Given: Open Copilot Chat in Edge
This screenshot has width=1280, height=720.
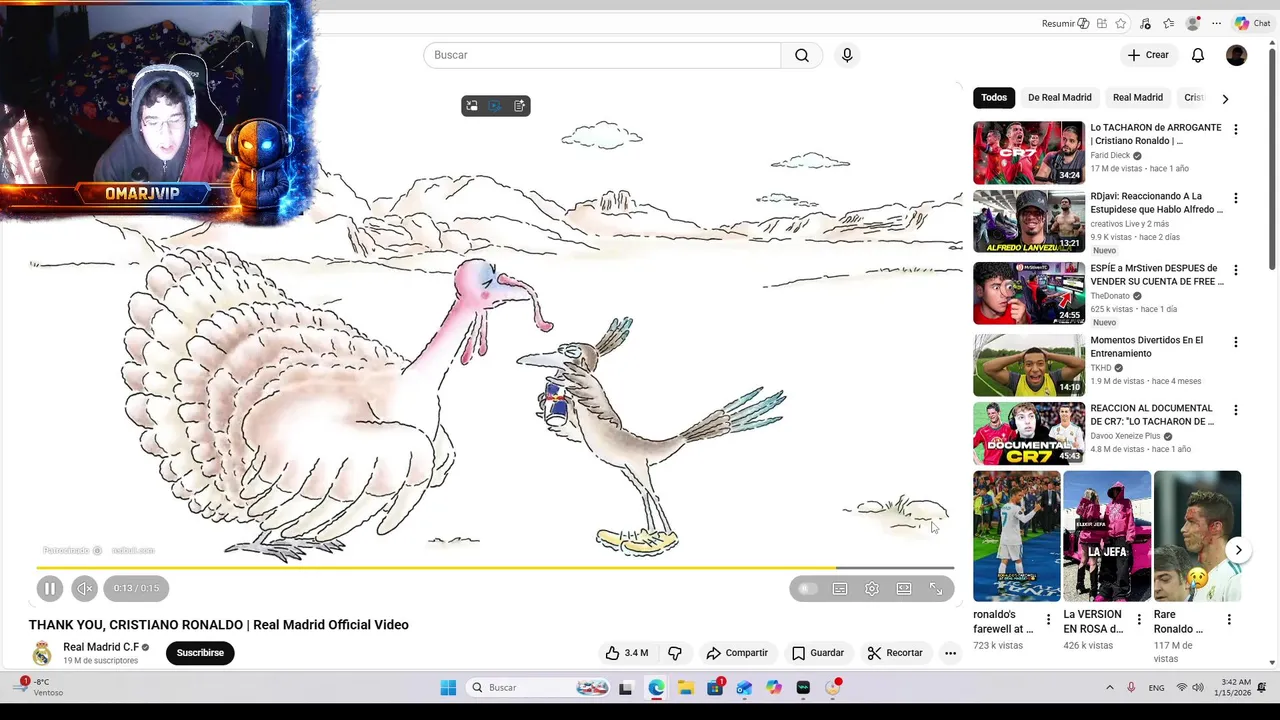Looking at the screenshot, I should click(x=1252, y=24).
